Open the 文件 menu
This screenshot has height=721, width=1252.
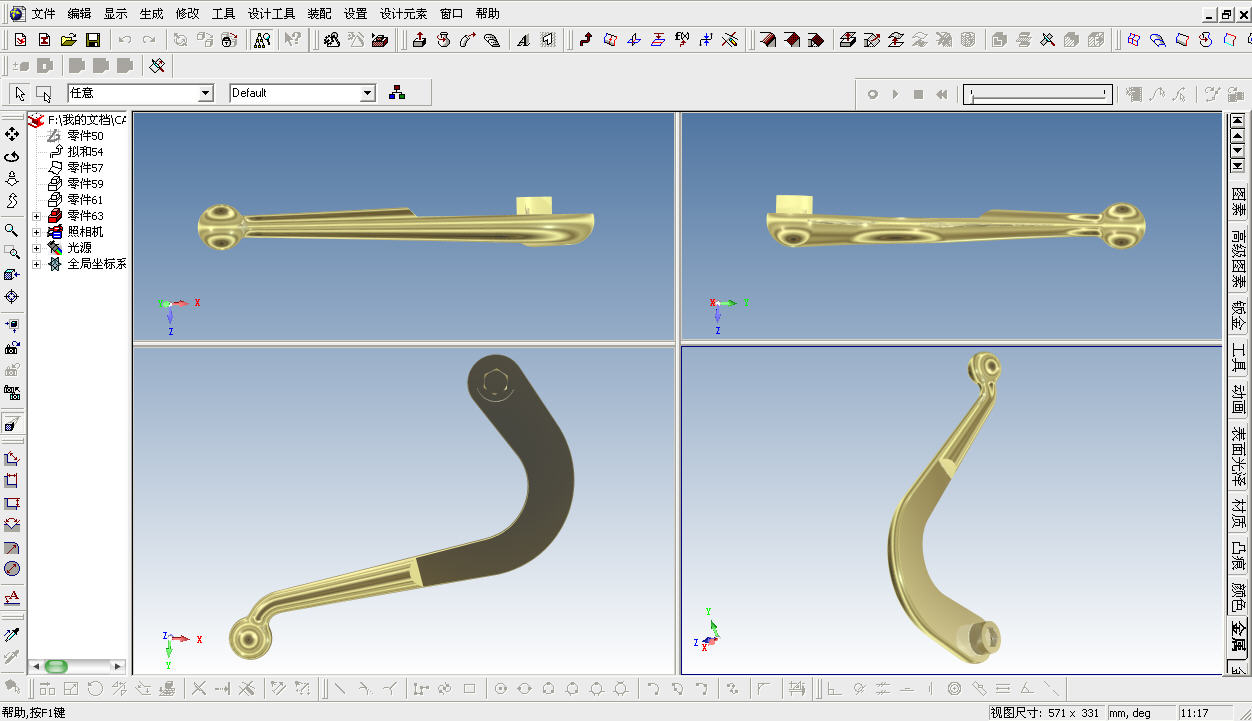(43, 14)
